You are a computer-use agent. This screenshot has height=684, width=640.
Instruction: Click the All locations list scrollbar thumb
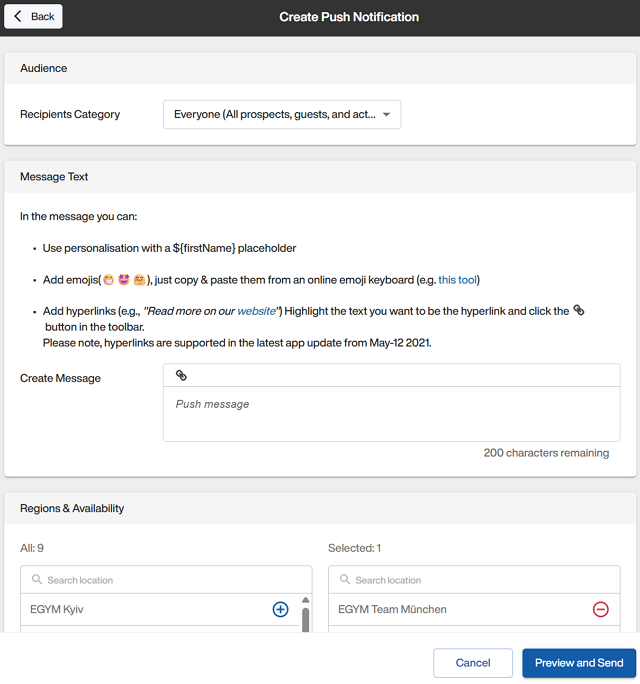point(305,620)
